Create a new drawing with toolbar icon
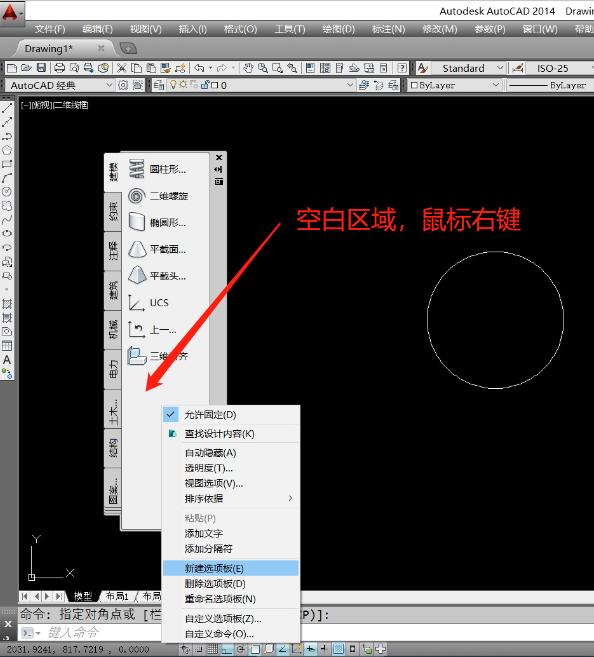The height and width of the screenshot is (657, 594). (x=12, y=68)
